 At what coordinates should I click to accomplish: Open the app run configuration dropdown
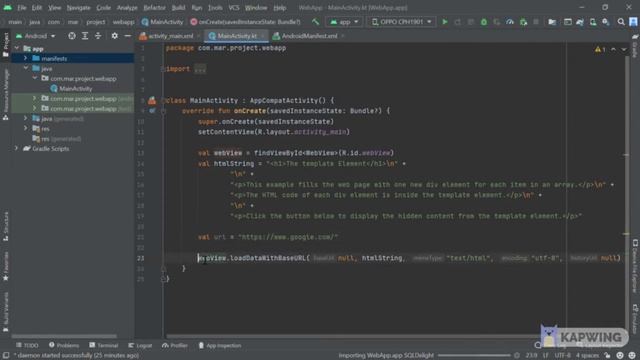point(344,22)
